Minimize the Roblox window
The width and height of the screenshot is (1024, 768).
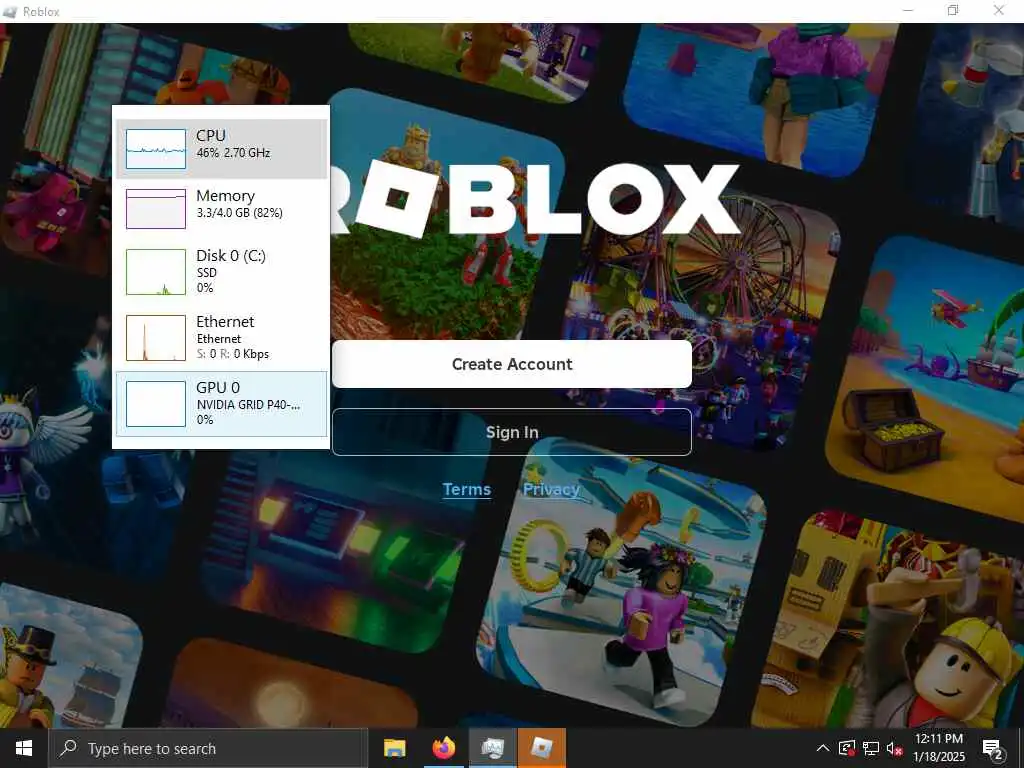(x=908, y=10)
